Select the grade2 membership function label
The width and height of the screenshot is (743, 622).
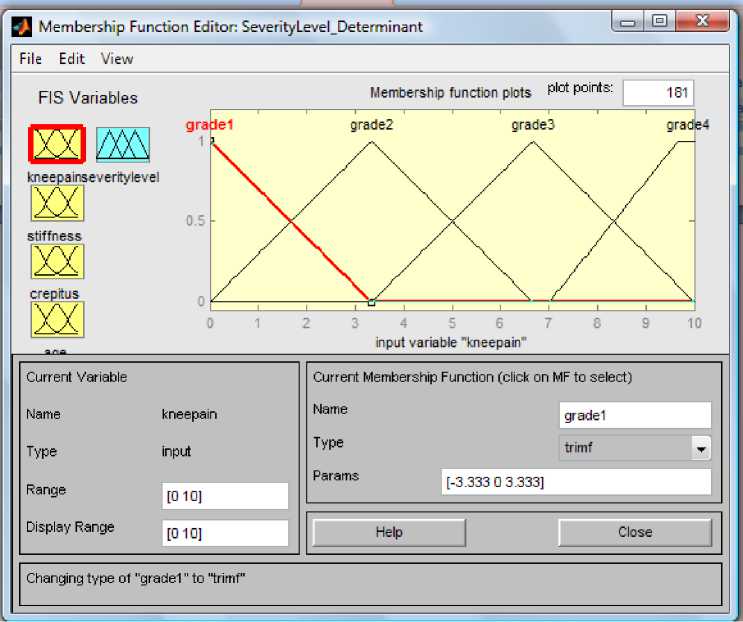(x=371, y=125)
